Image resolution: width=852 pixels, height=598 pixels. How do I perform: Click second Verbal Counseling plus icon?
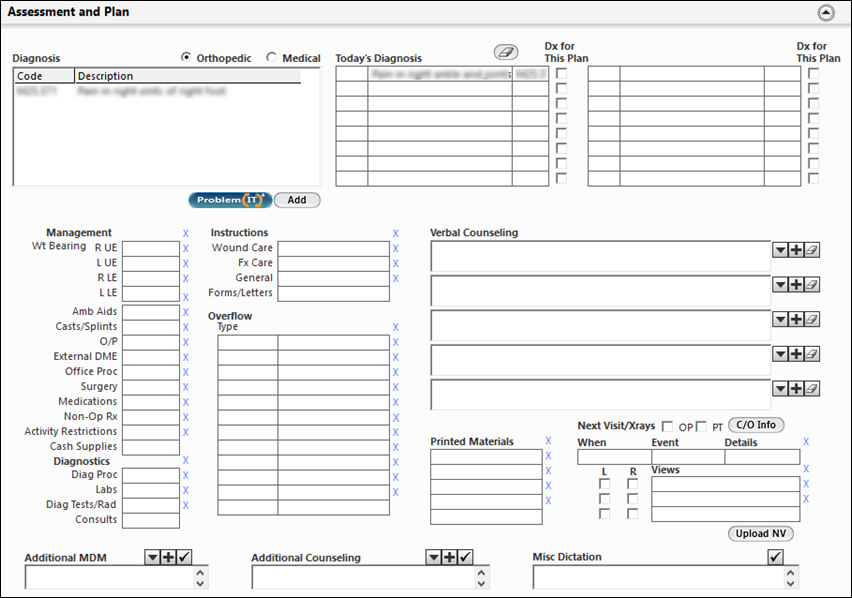(796, 285)
